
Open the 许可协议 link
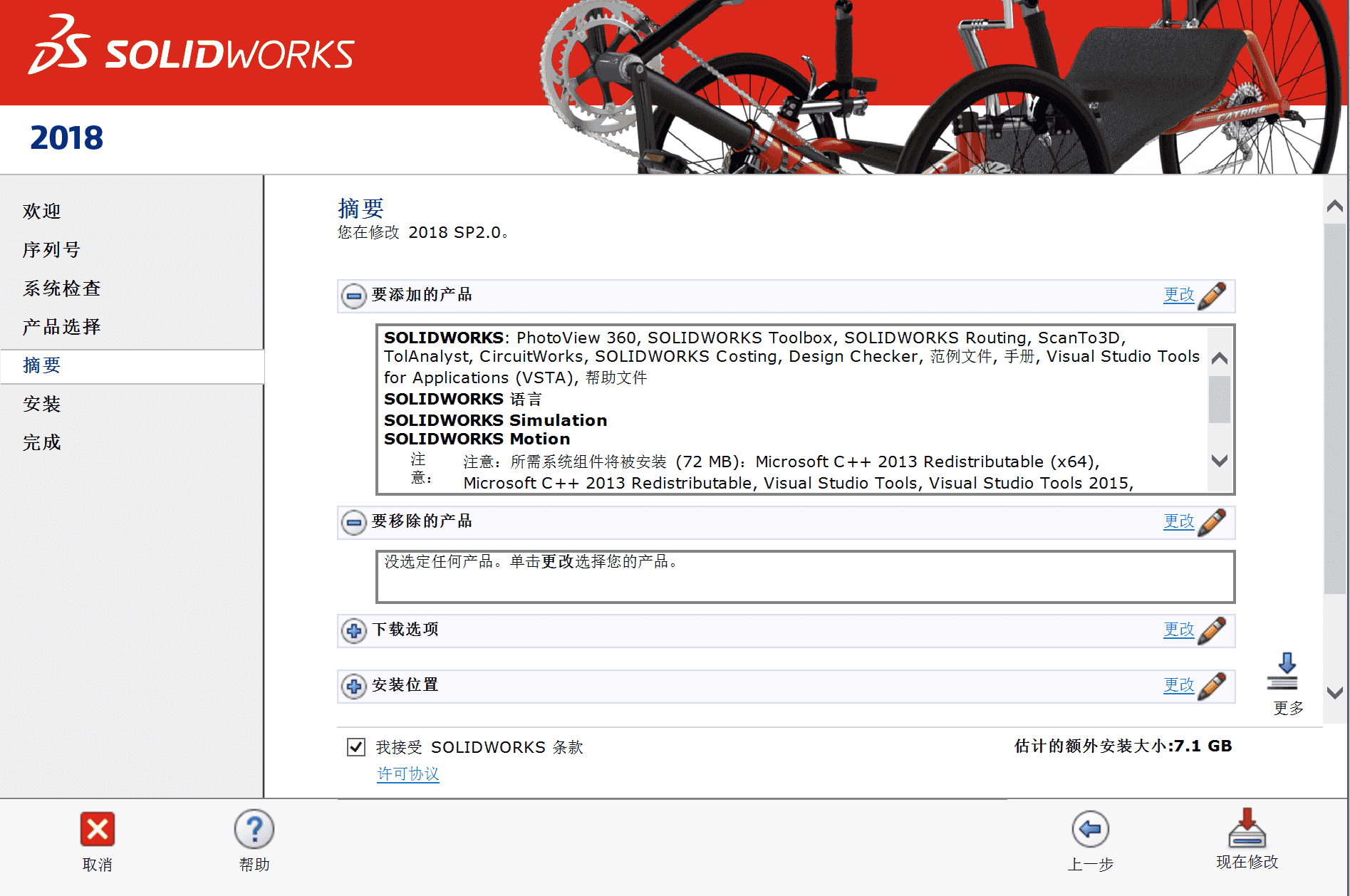(407, 773)
